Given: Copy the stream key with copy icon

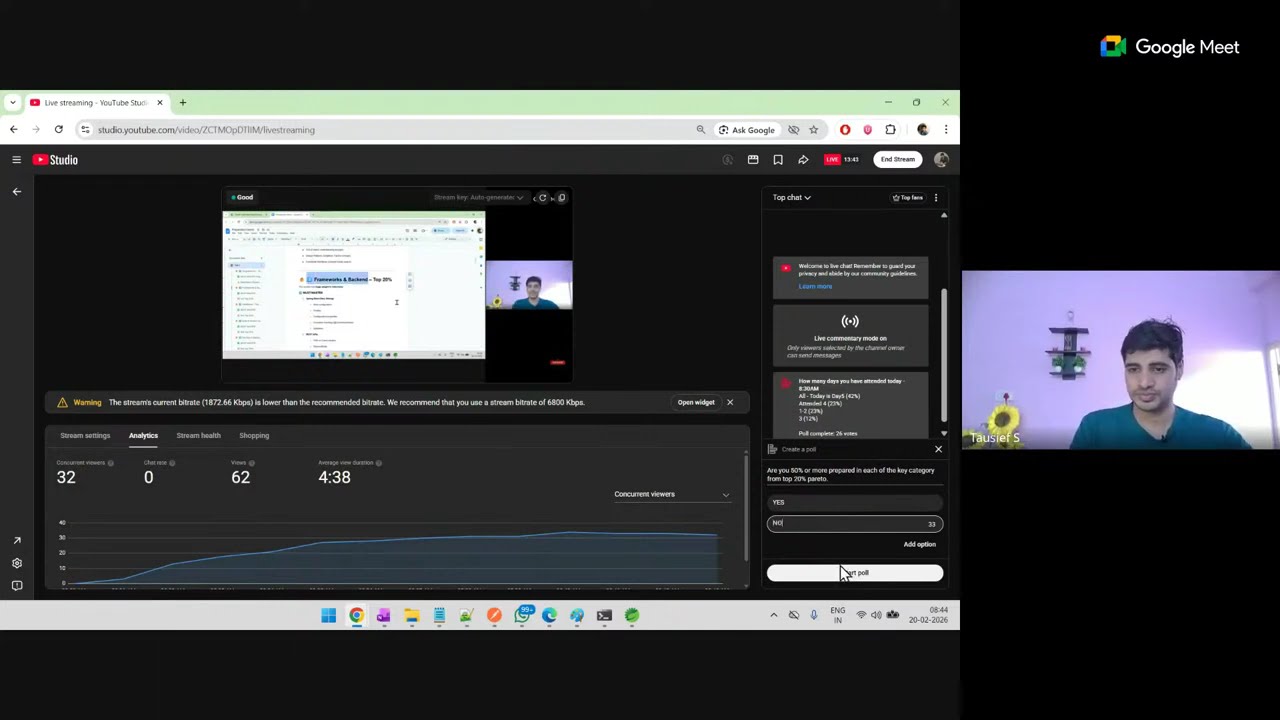Looking at the screenshot, I should [561, 197].
